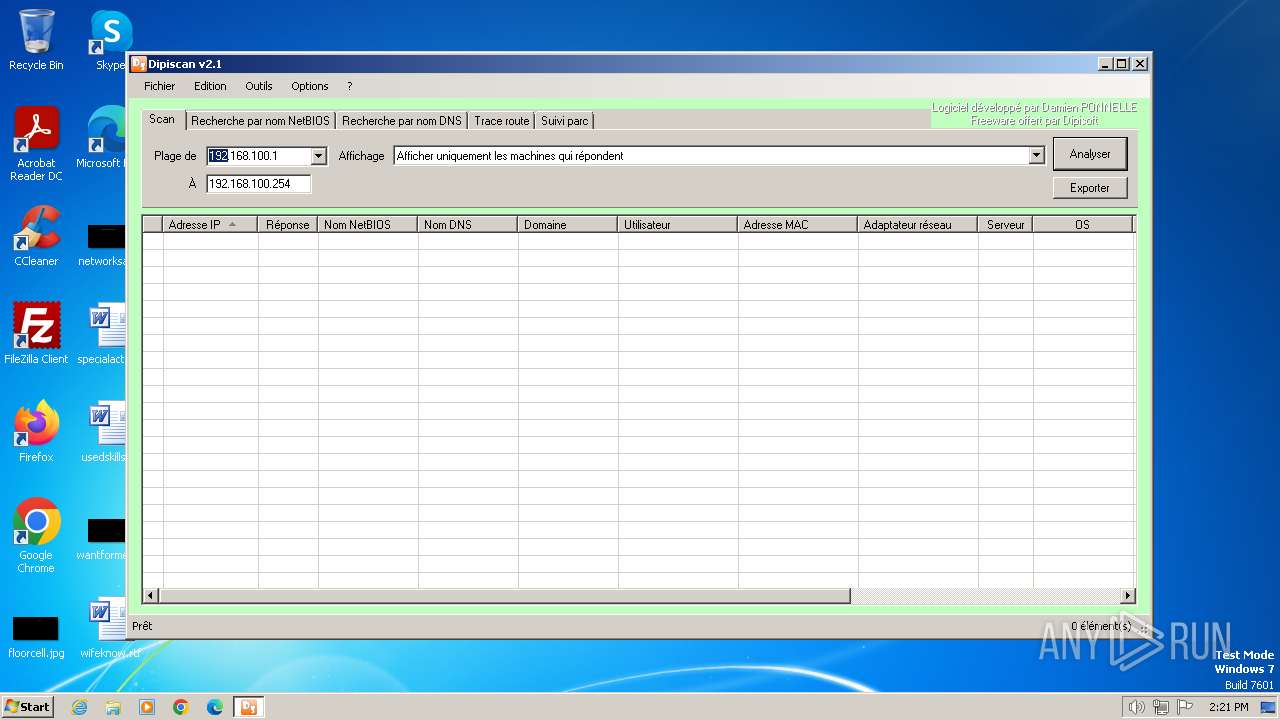Open the wifeknow.rtf document icon
This screenshot has width=1280, height=720.
108,627
